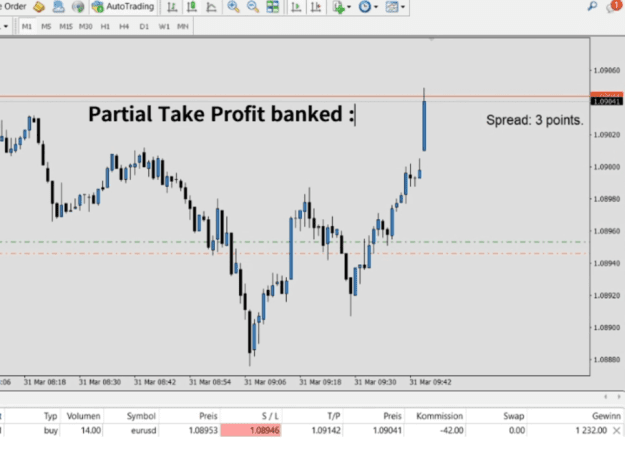Click the profit cell '1 232.00'

pos(591,430)
